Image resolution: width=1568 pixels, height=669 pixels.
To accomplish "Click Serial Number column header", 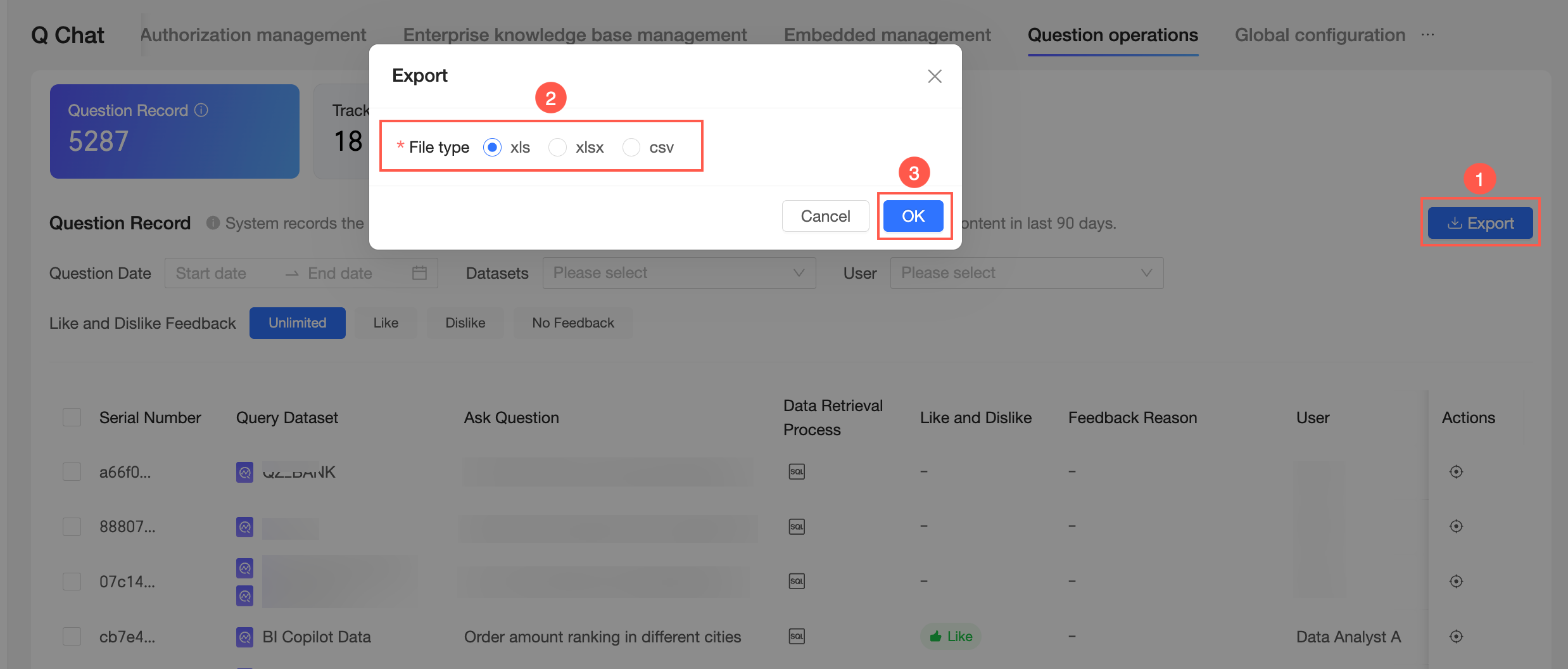I will pos(150,417).
